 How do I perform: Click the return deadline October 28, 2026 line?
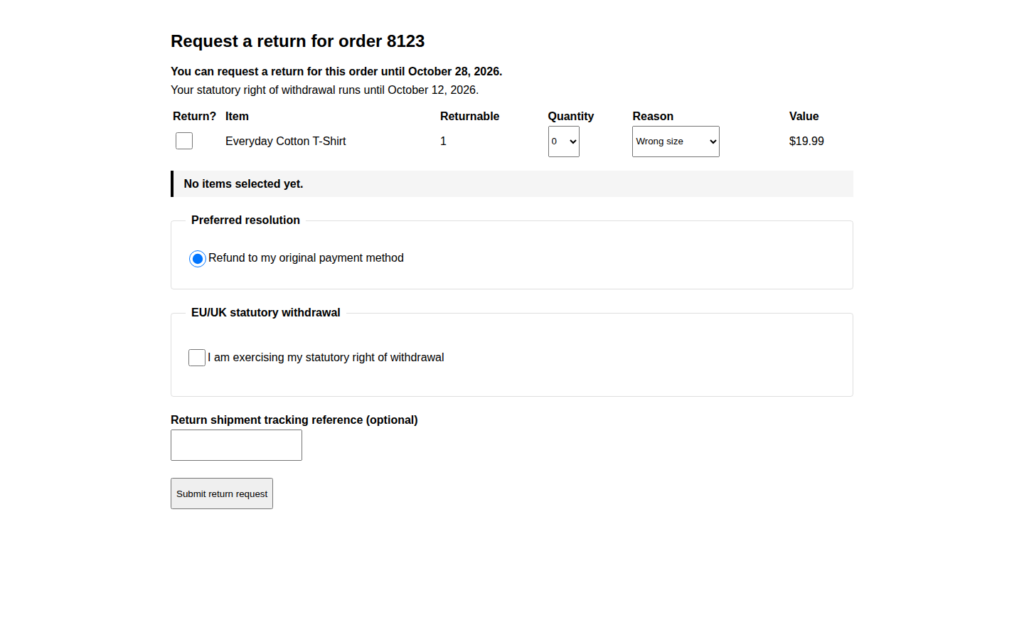[336, 71]
